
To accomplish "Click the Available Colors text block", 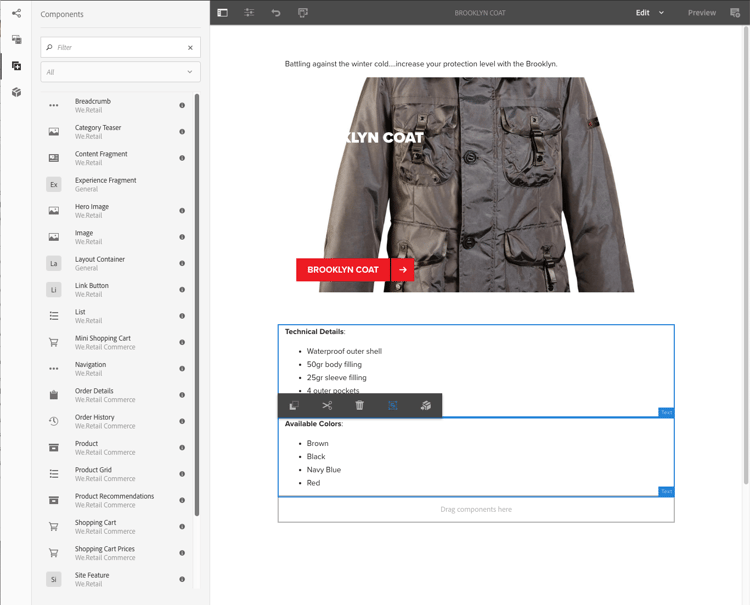I will (x=476, y=457).
